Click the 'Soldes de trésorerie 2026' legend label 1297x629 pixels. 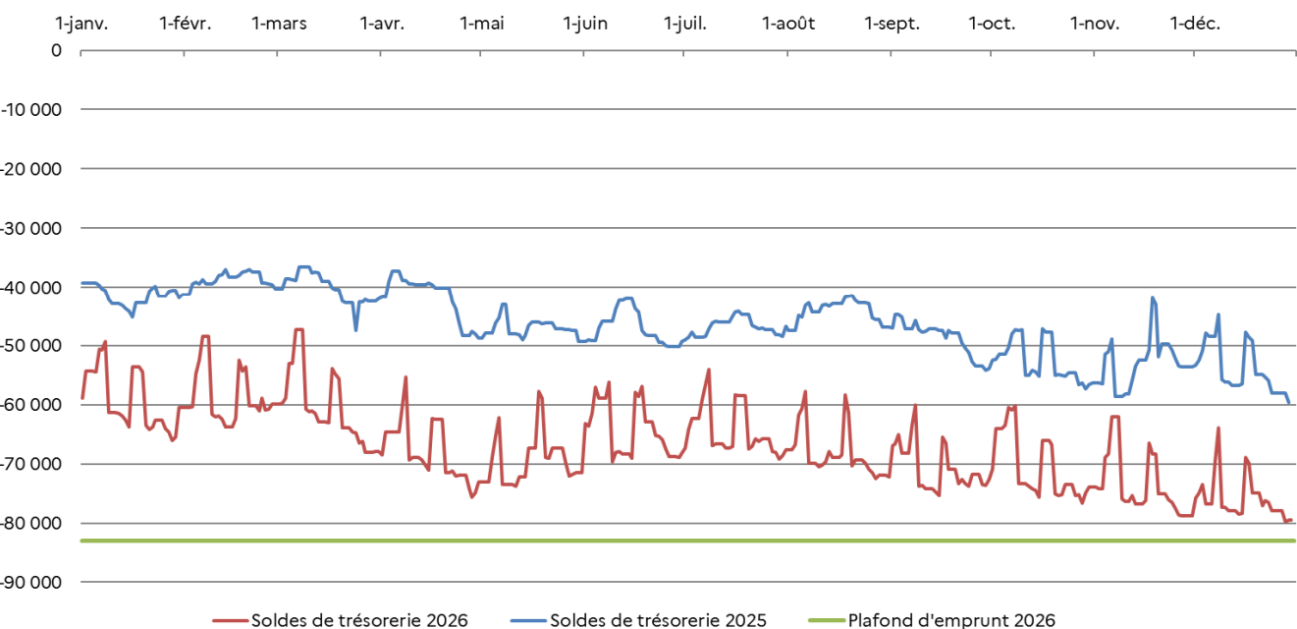coord(359,620)
